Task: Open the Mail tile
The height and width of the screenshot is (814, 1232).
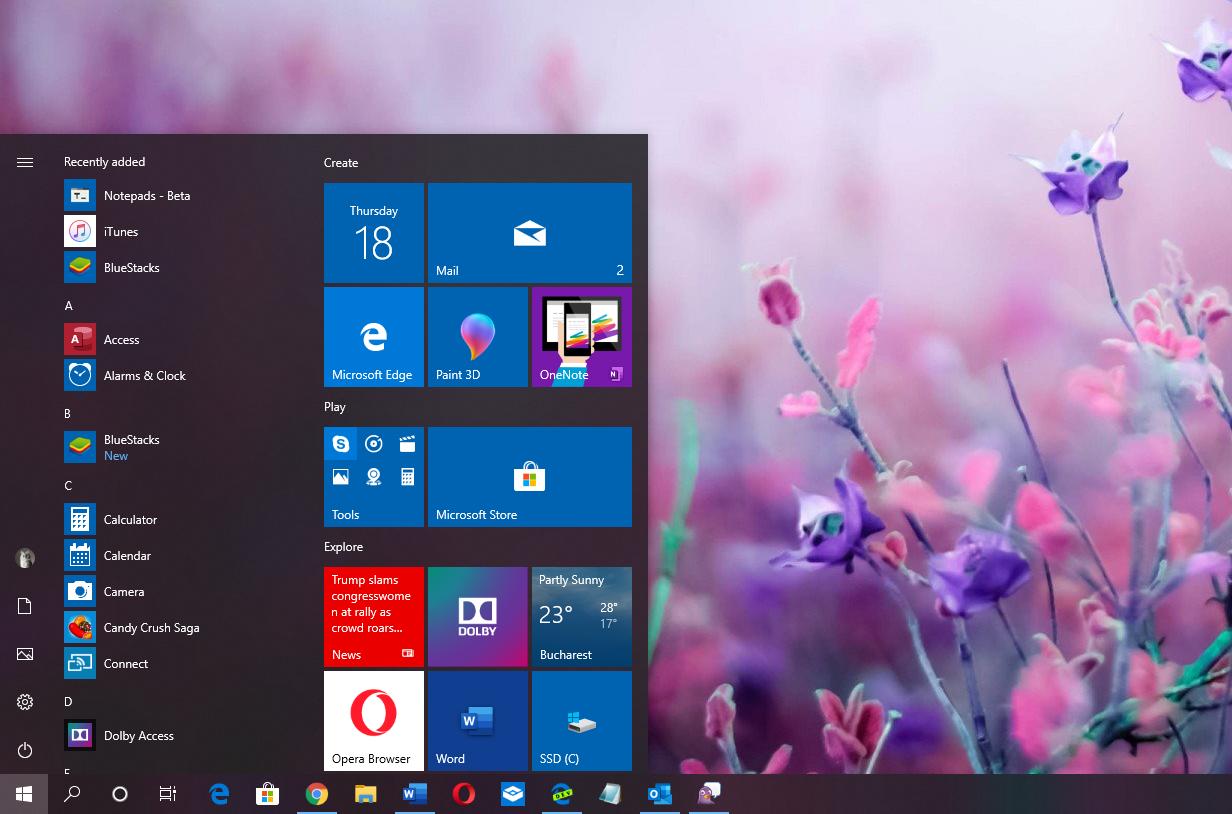Action: coord(530,233)
